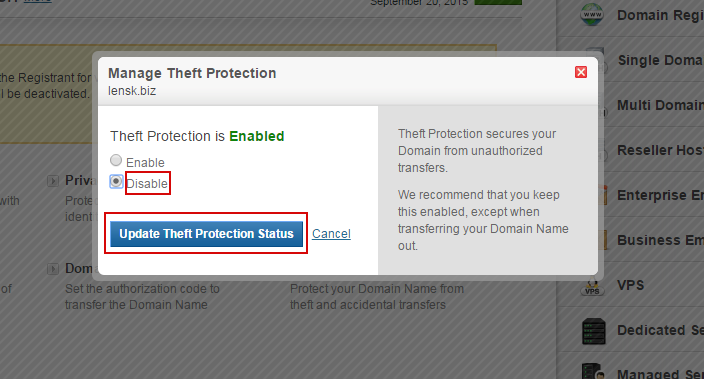Select the Disable radio button

[116, 181]
